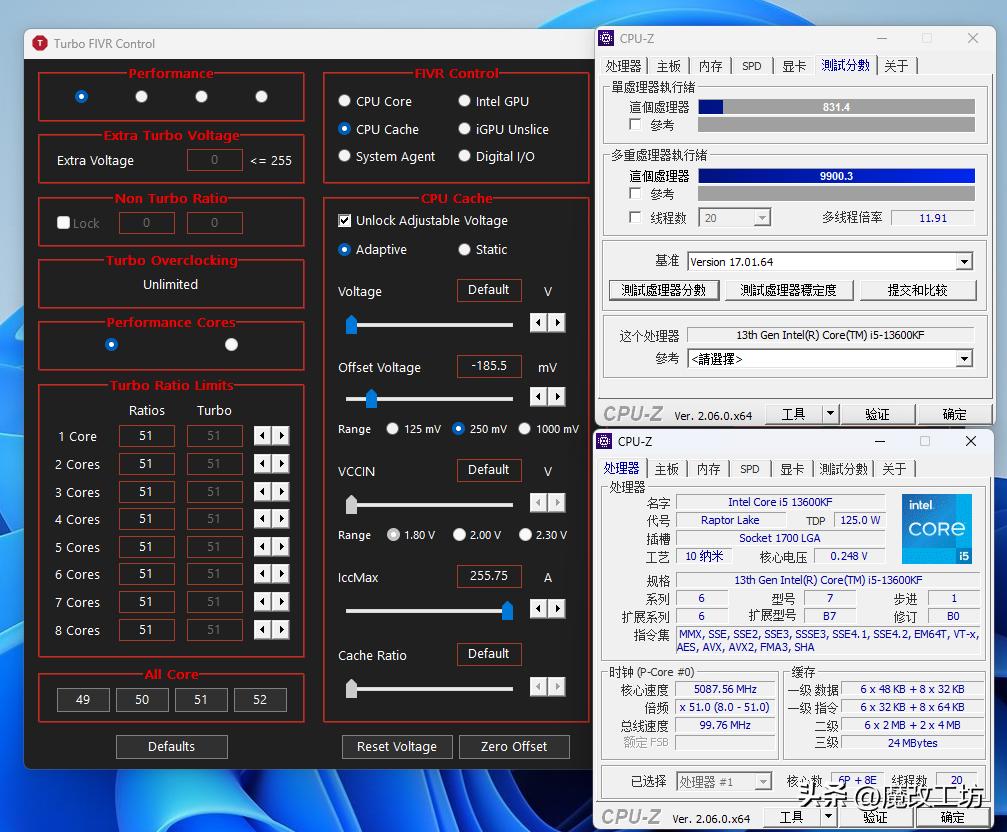The height and width of the screenshot is (832, 1007).
Task: Uncheck Unlock Adjustable Voltage
Action: (x=344, y=220)
